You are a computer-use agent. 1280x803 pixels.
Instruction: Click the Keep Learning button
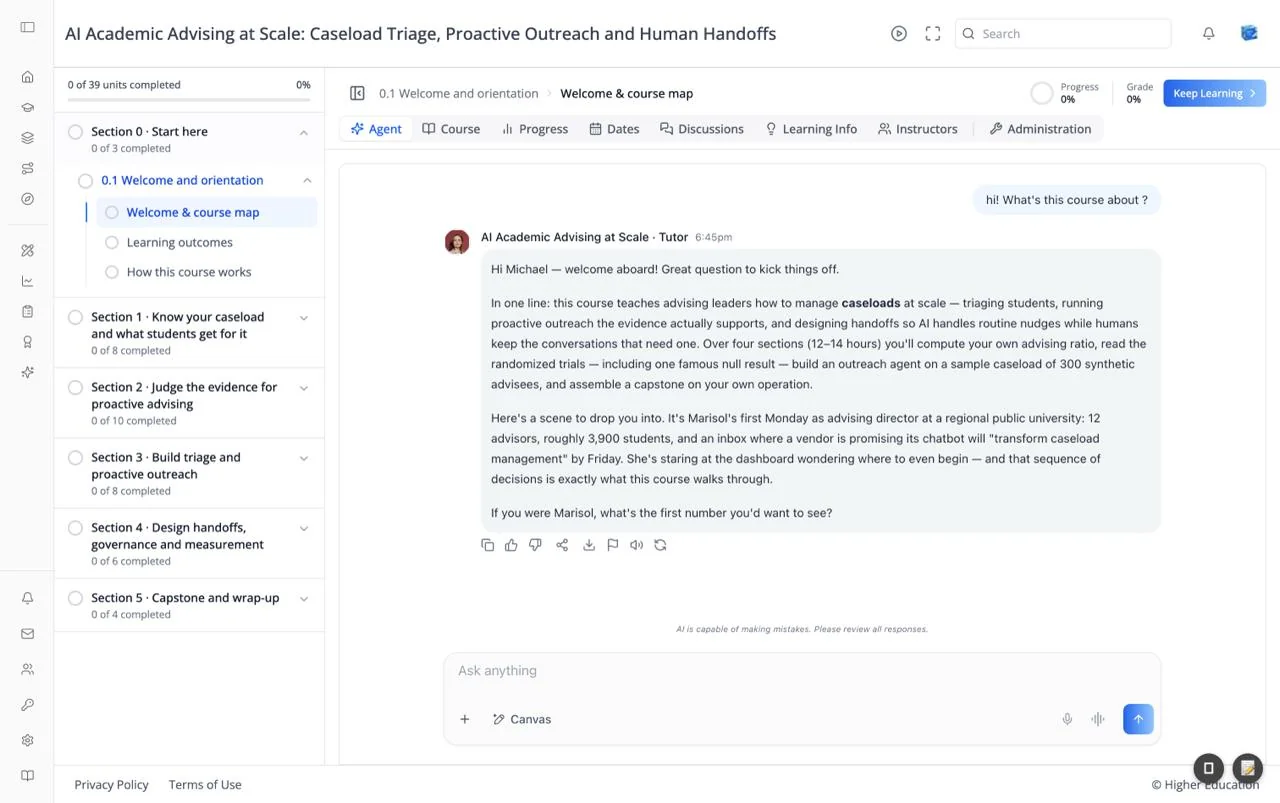click(x=1214, y=93)
